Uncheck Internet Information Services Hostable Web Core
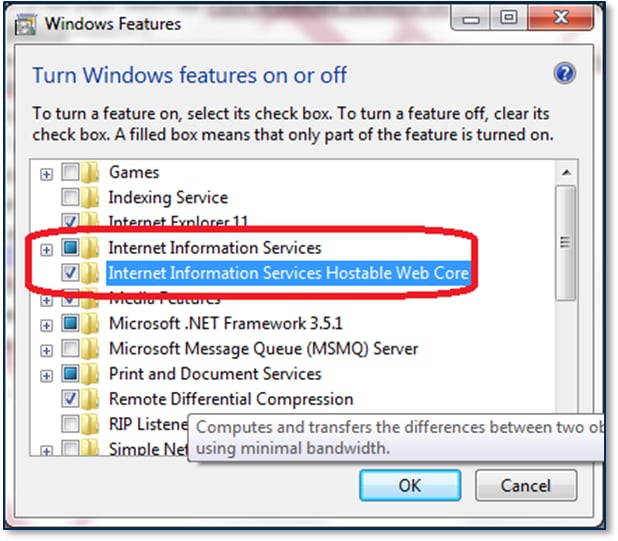 pos(70,272)
